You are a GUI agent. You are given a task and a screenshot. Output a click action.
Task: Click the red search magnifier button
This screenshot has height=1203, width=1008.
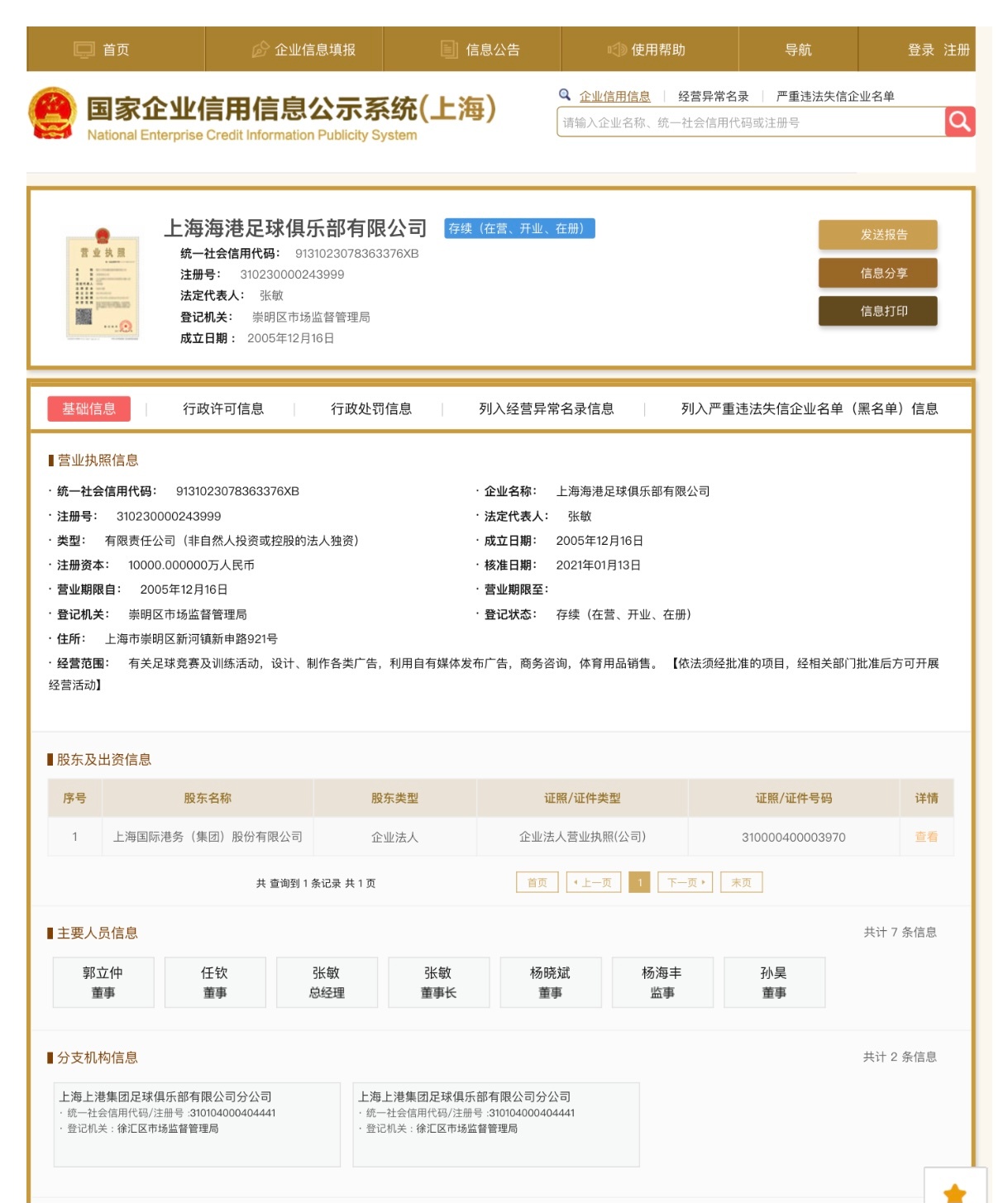[959, 122]
